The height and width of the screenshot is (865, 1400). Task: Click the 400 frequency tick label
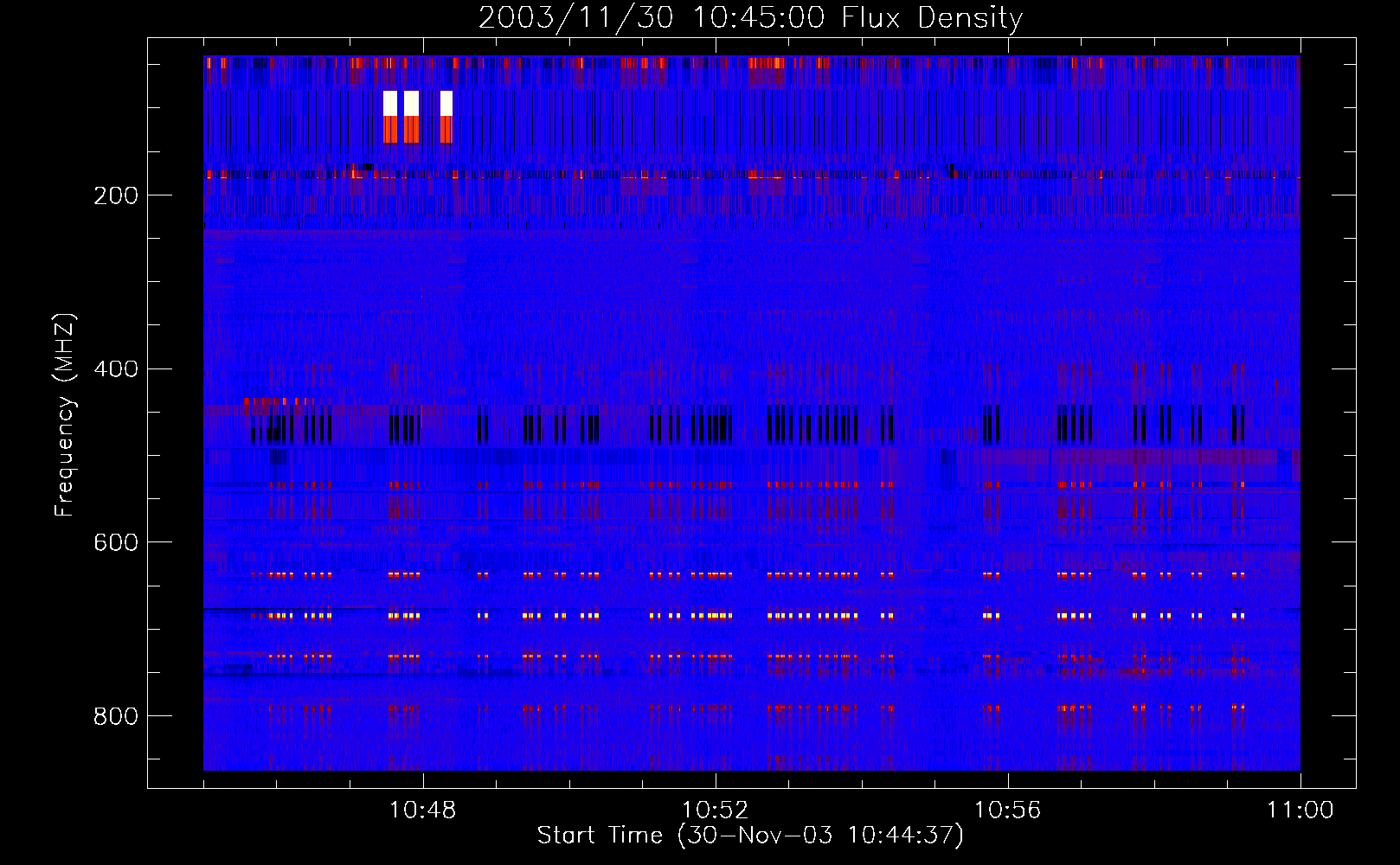click(116, 369)
